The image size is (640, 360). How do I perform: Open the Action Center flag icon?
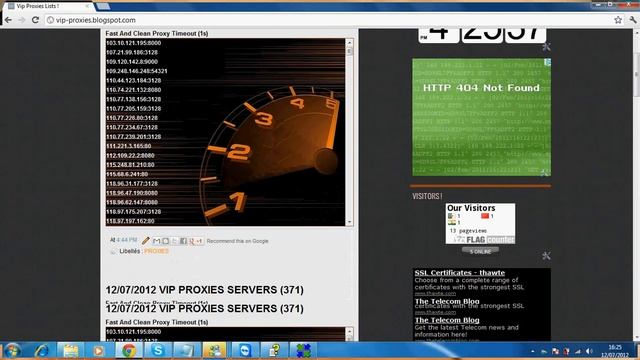pos(555,351)
